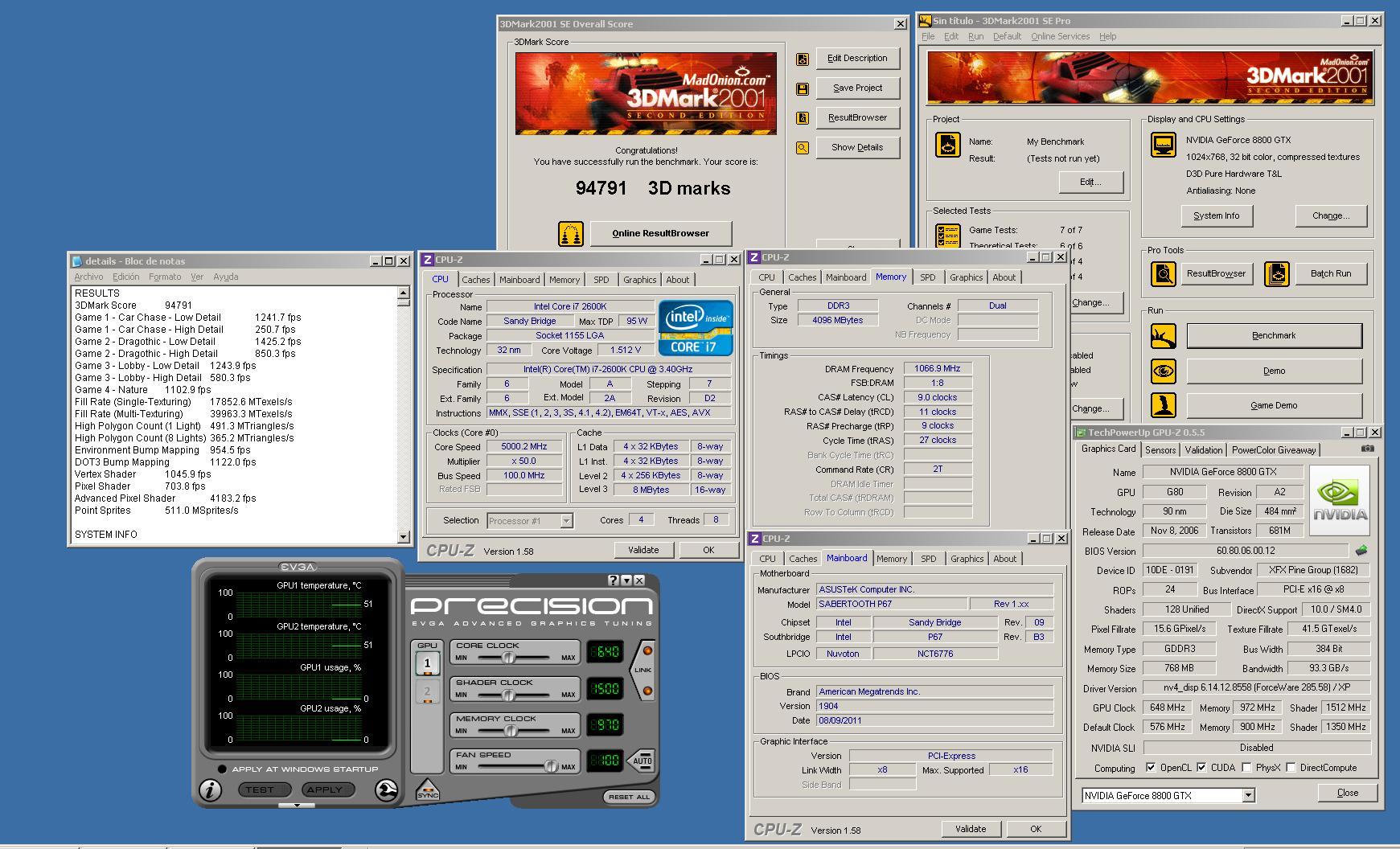The image size is (1400, 849).
Task: Click the Show Details magnifier icon
Action: [x=802, y=148]
